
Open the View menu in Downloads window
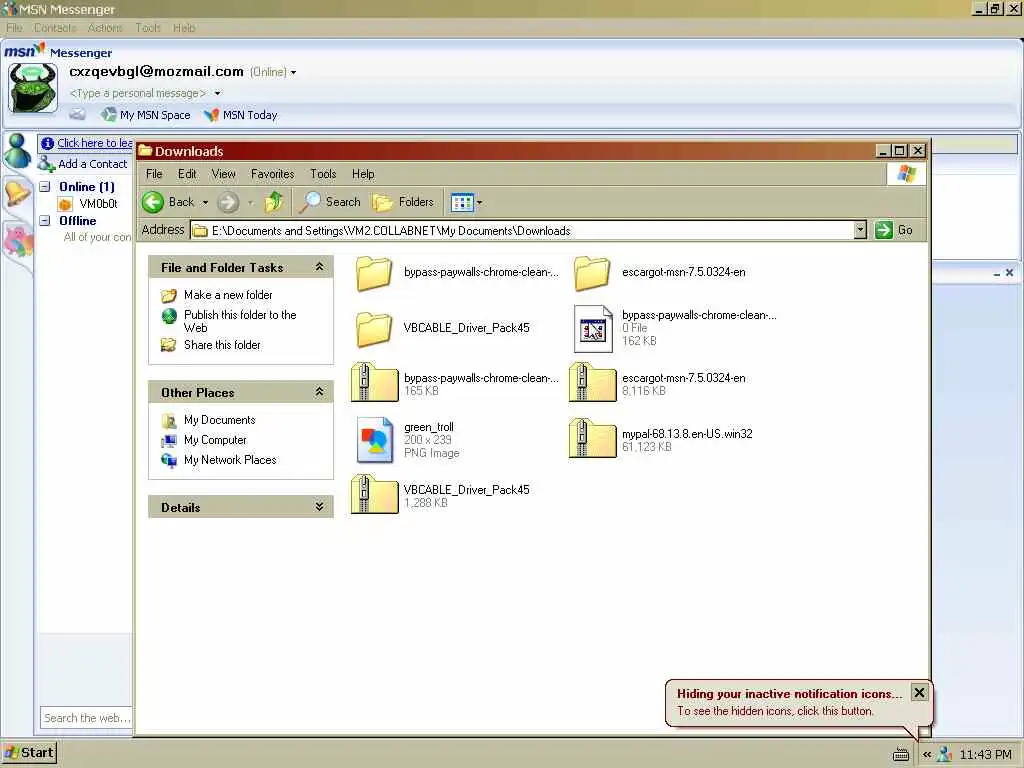(223, 174)
